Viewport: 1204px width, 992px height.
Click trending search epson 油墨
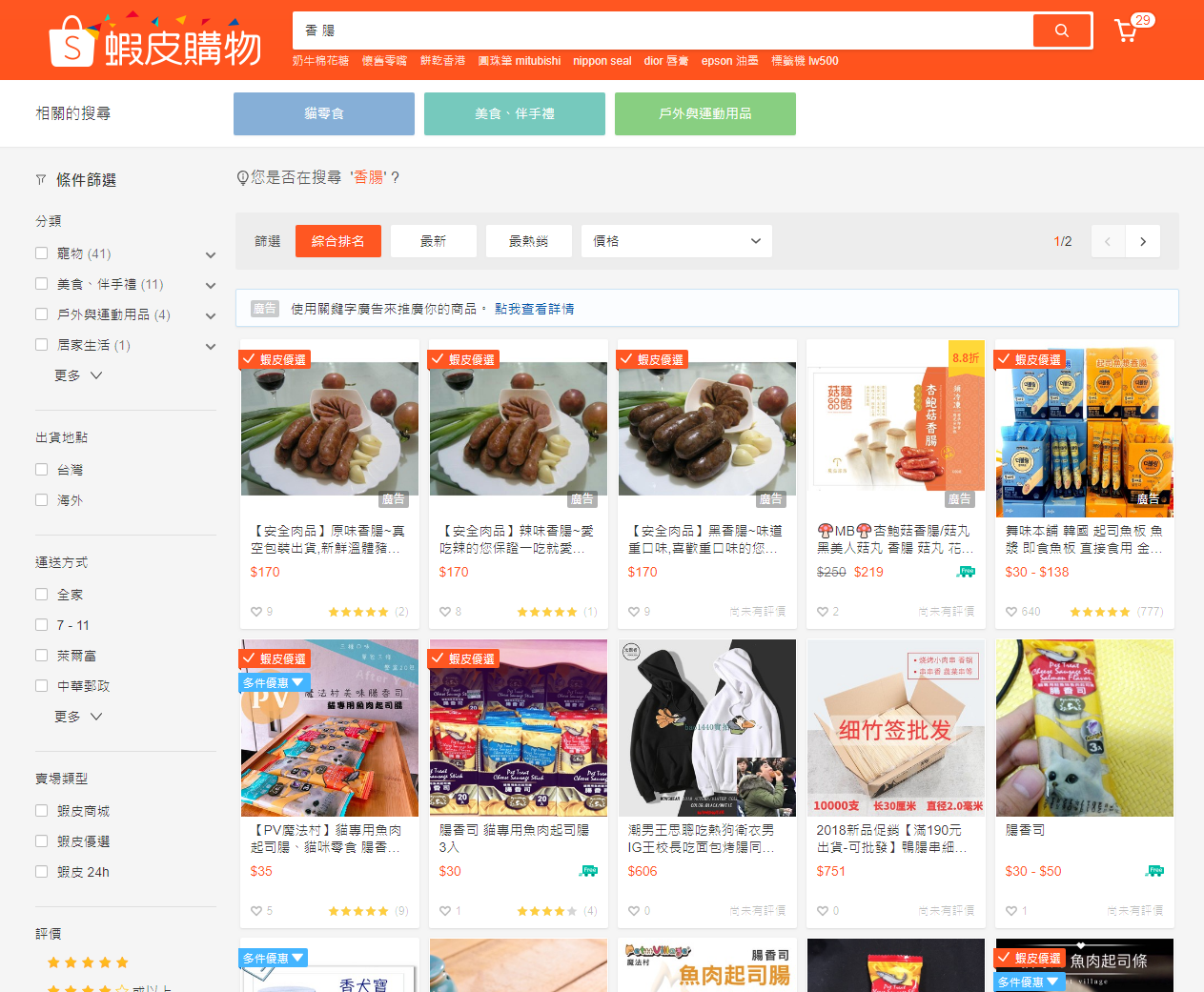point(730,61)
